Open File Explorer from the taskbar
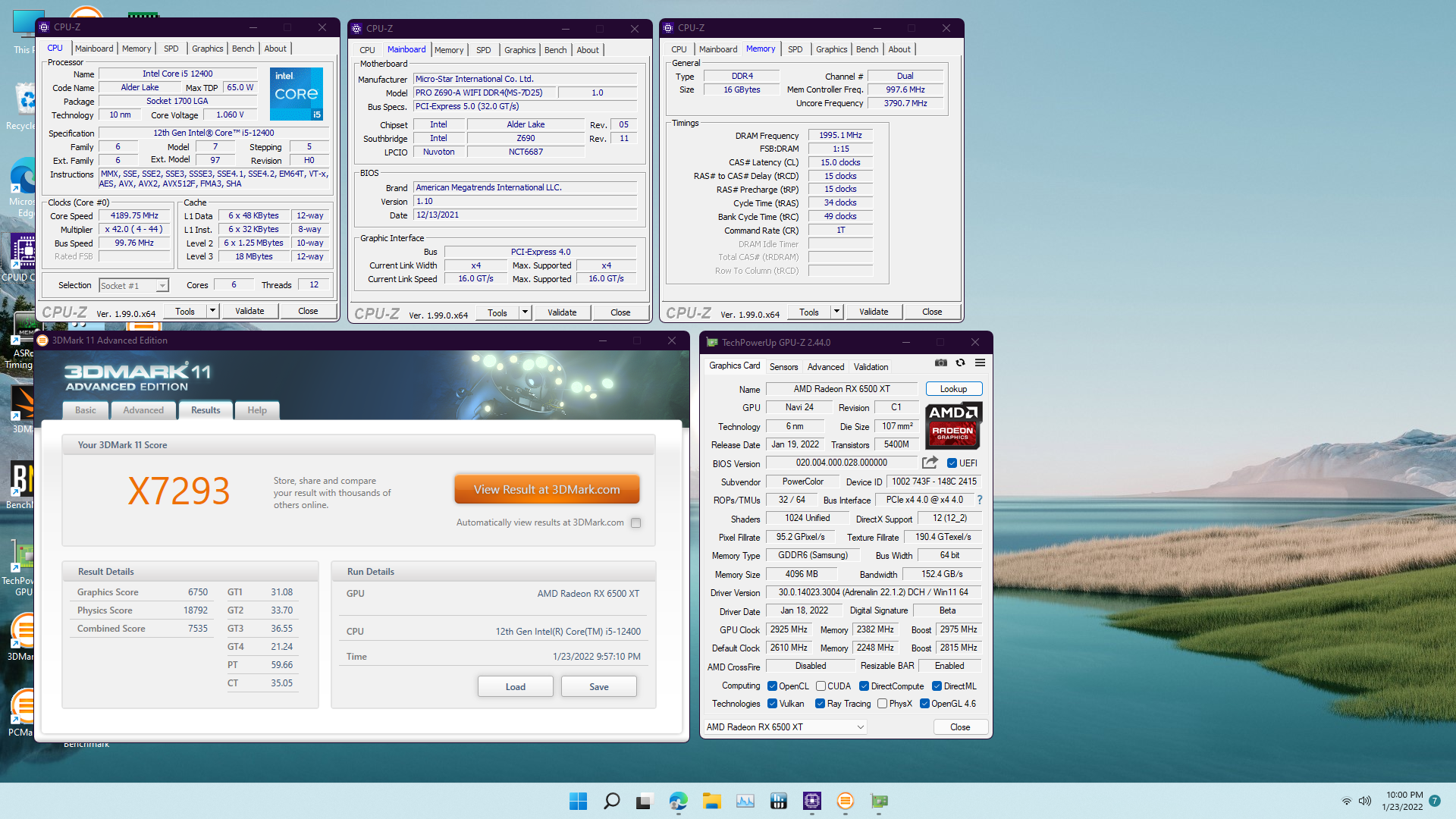The image size is (1456, 819). [x=711, y=801]
